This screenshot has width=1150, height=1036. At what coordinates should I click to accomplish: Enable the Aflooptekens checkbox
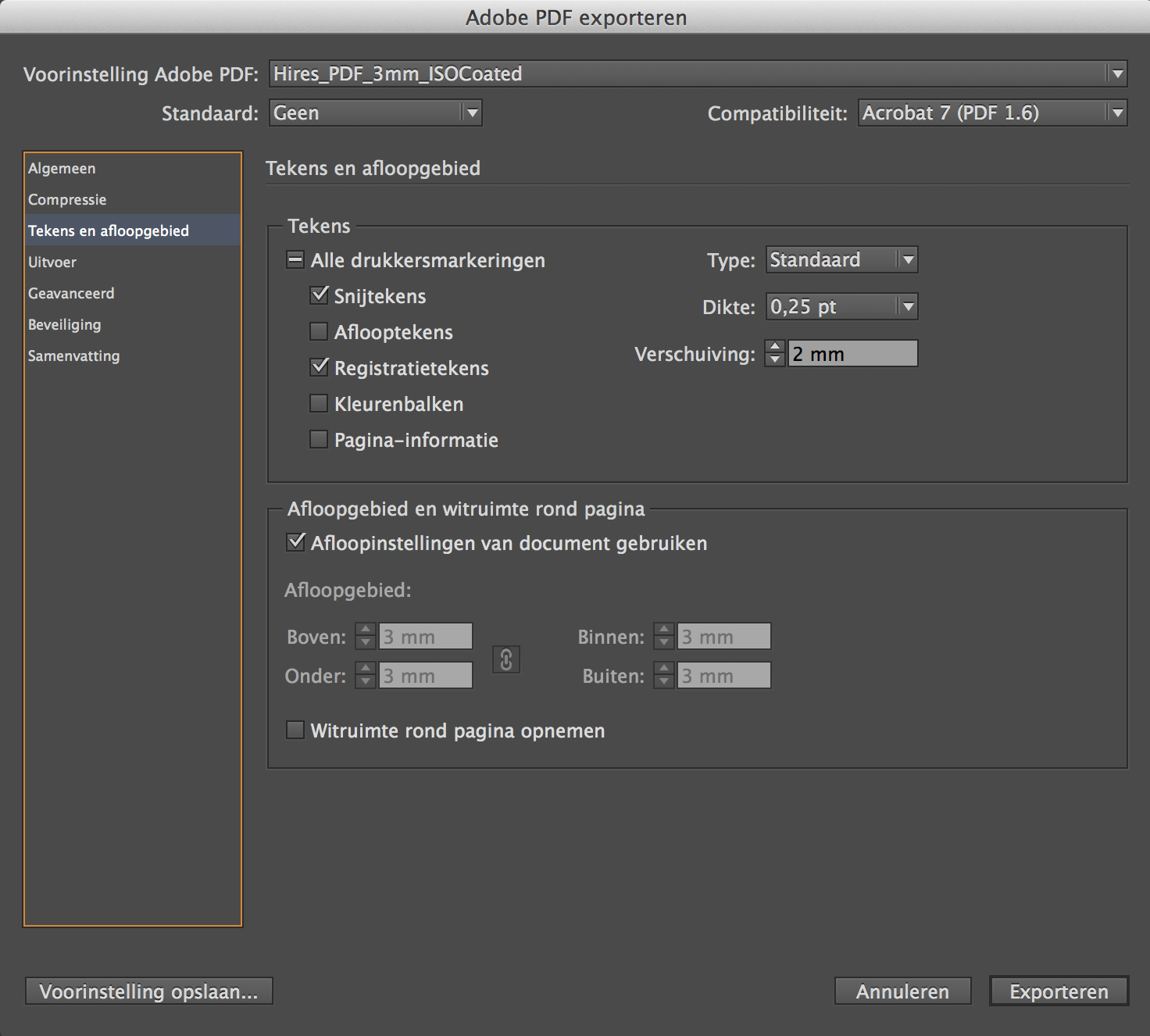(319, 332)
